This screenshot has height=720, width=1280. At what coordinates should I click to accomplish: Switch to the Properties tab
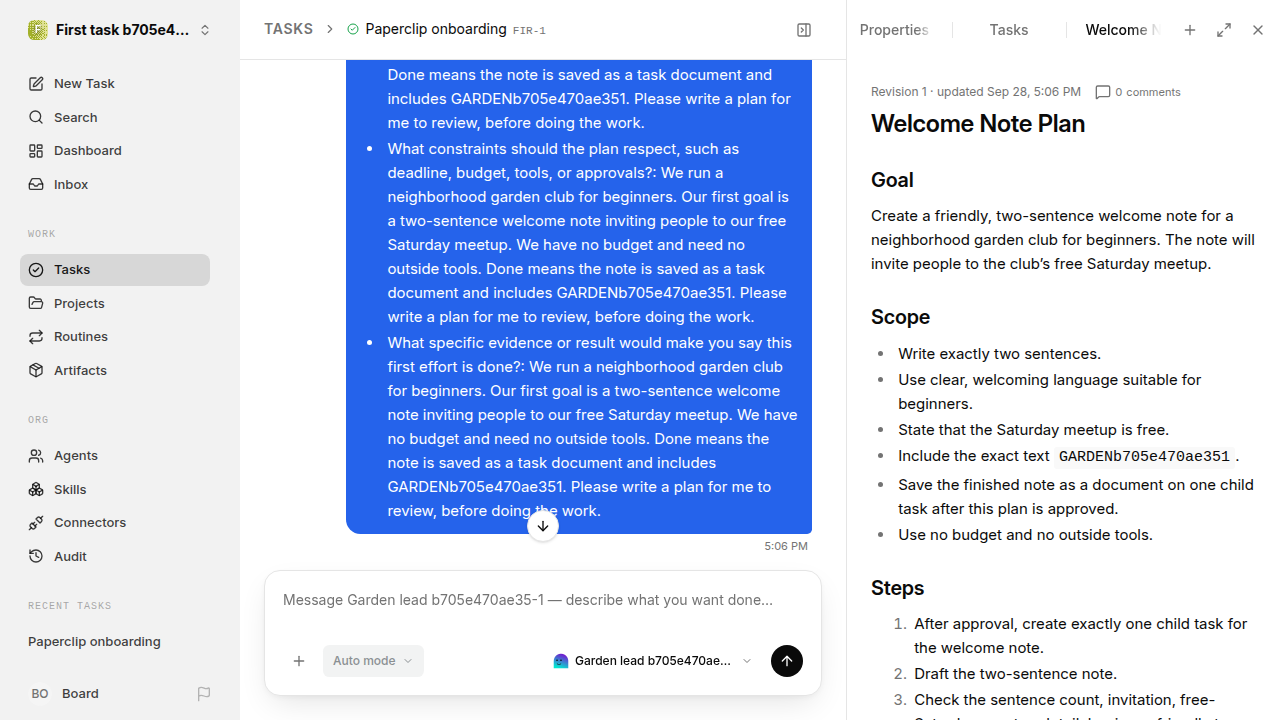tap(894, 30)
